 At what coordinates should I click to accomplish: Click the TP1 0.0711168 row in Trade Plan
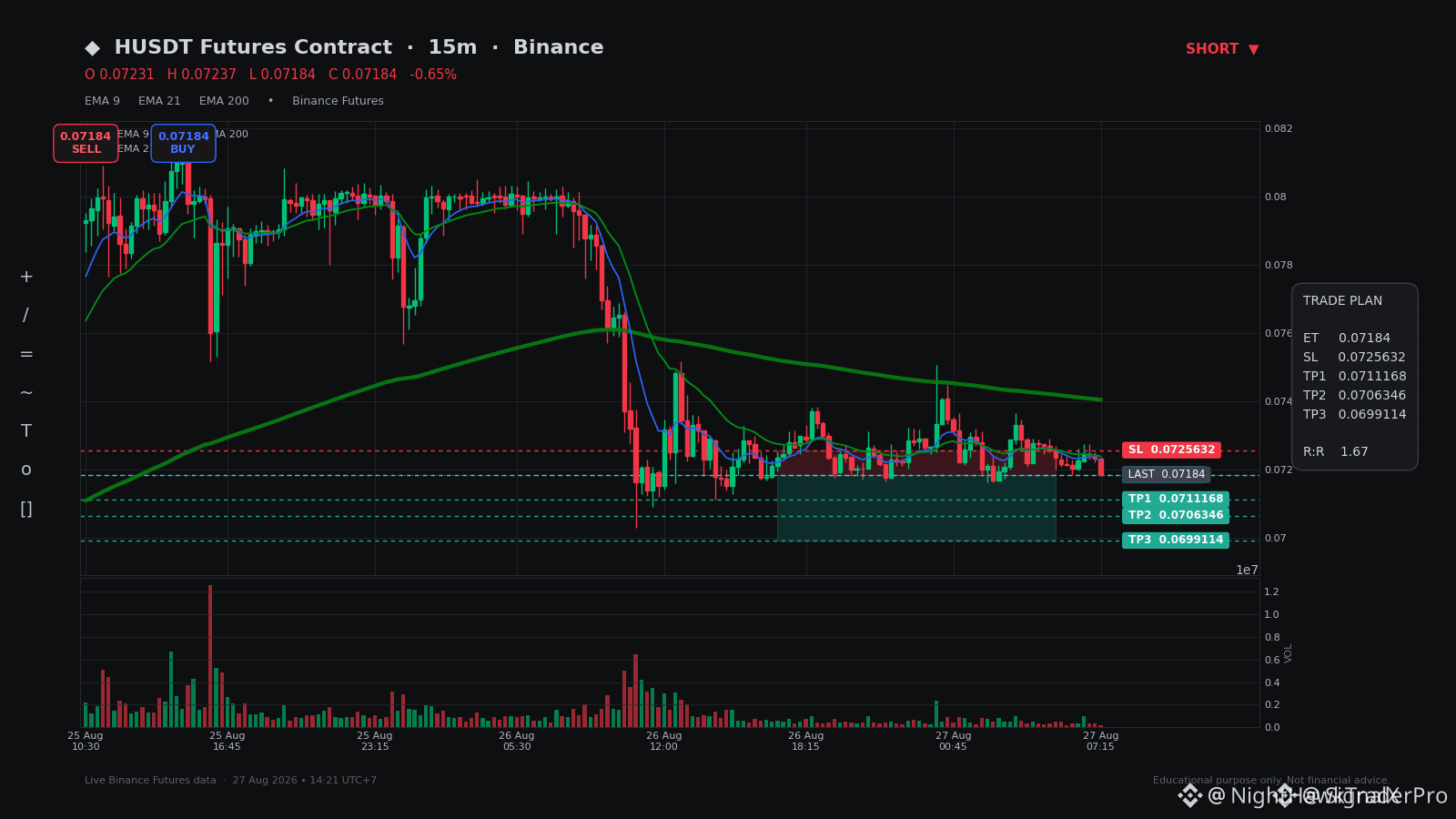[1355, 376]
